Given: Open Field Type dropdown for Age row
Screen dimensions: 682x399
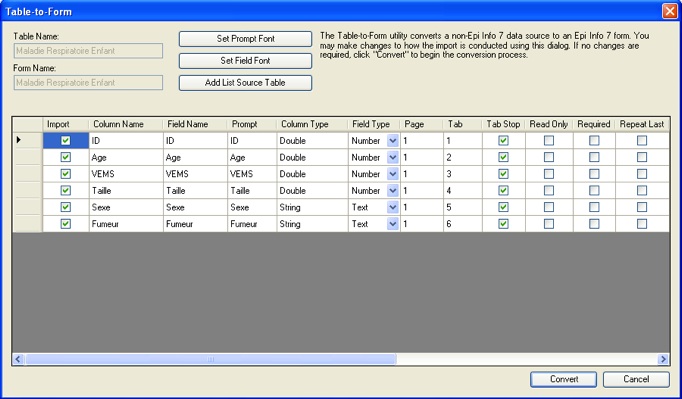Looking at the screenshot, I should tap(393, 157).
